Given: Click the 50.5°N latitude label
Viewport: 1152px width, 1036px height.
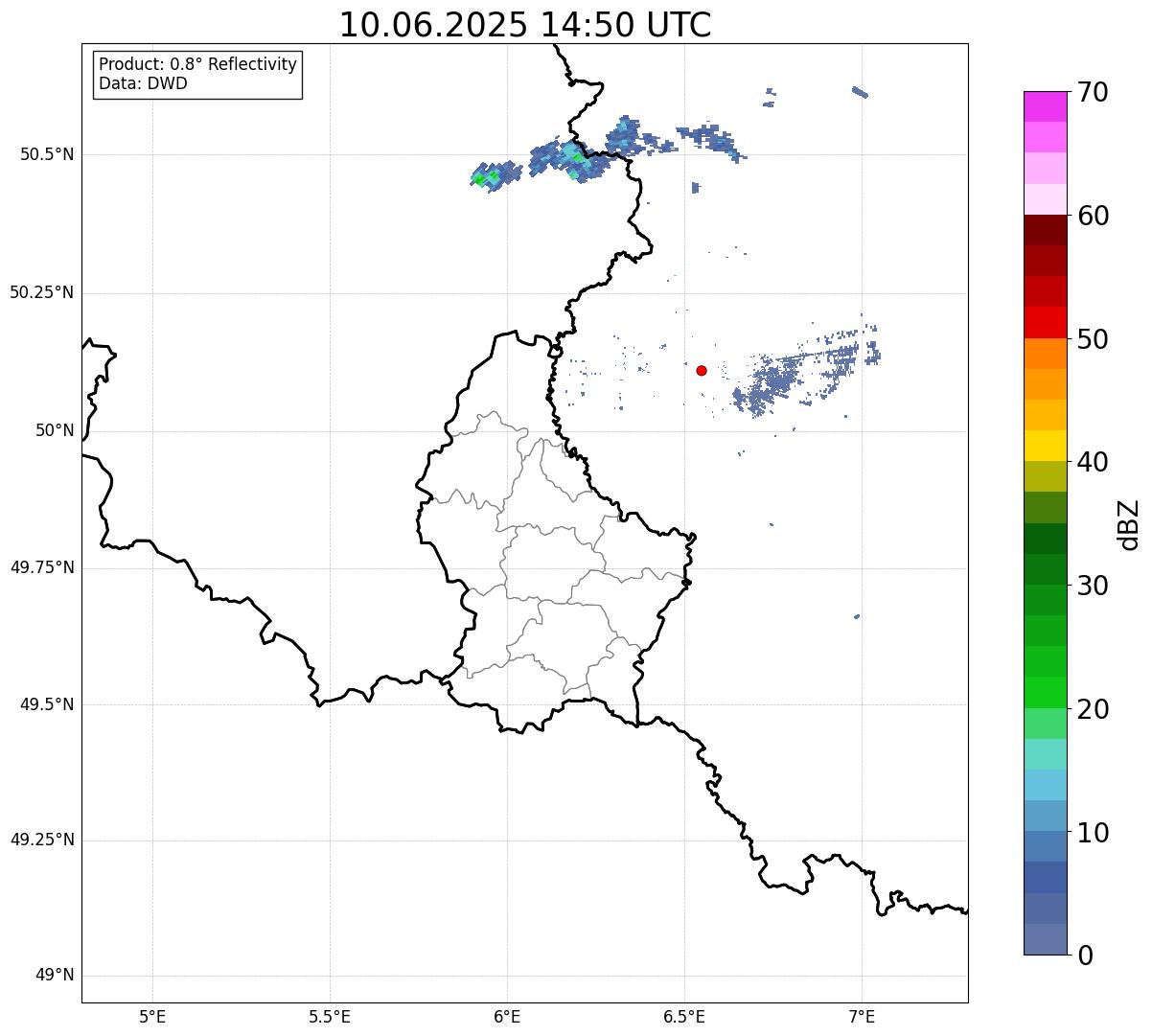Looking at the screenshot, I should tap(46, 154).
